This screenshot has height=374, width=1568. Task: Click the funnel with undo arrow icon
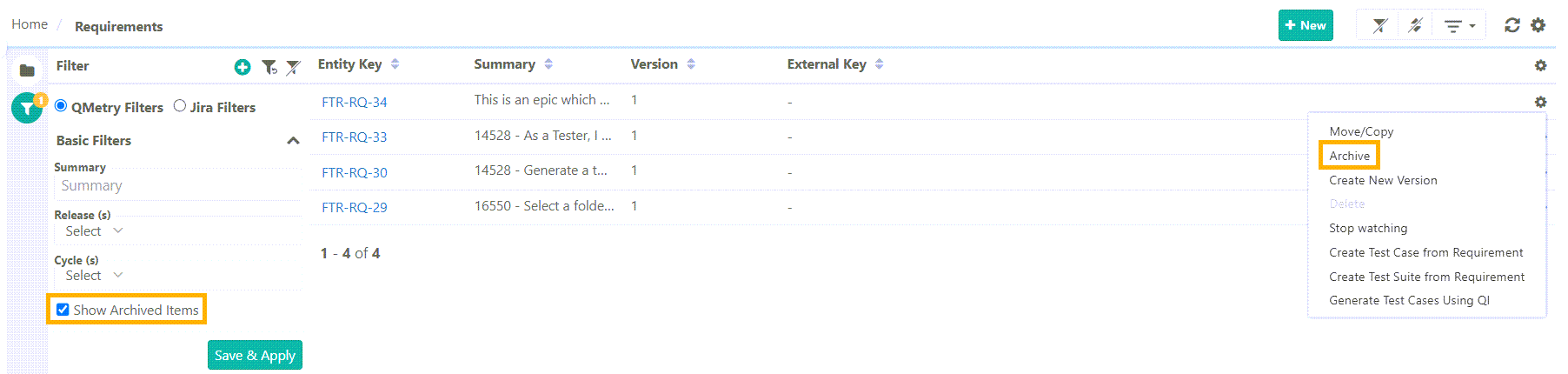pyautogui.click(x=269, y=67)
